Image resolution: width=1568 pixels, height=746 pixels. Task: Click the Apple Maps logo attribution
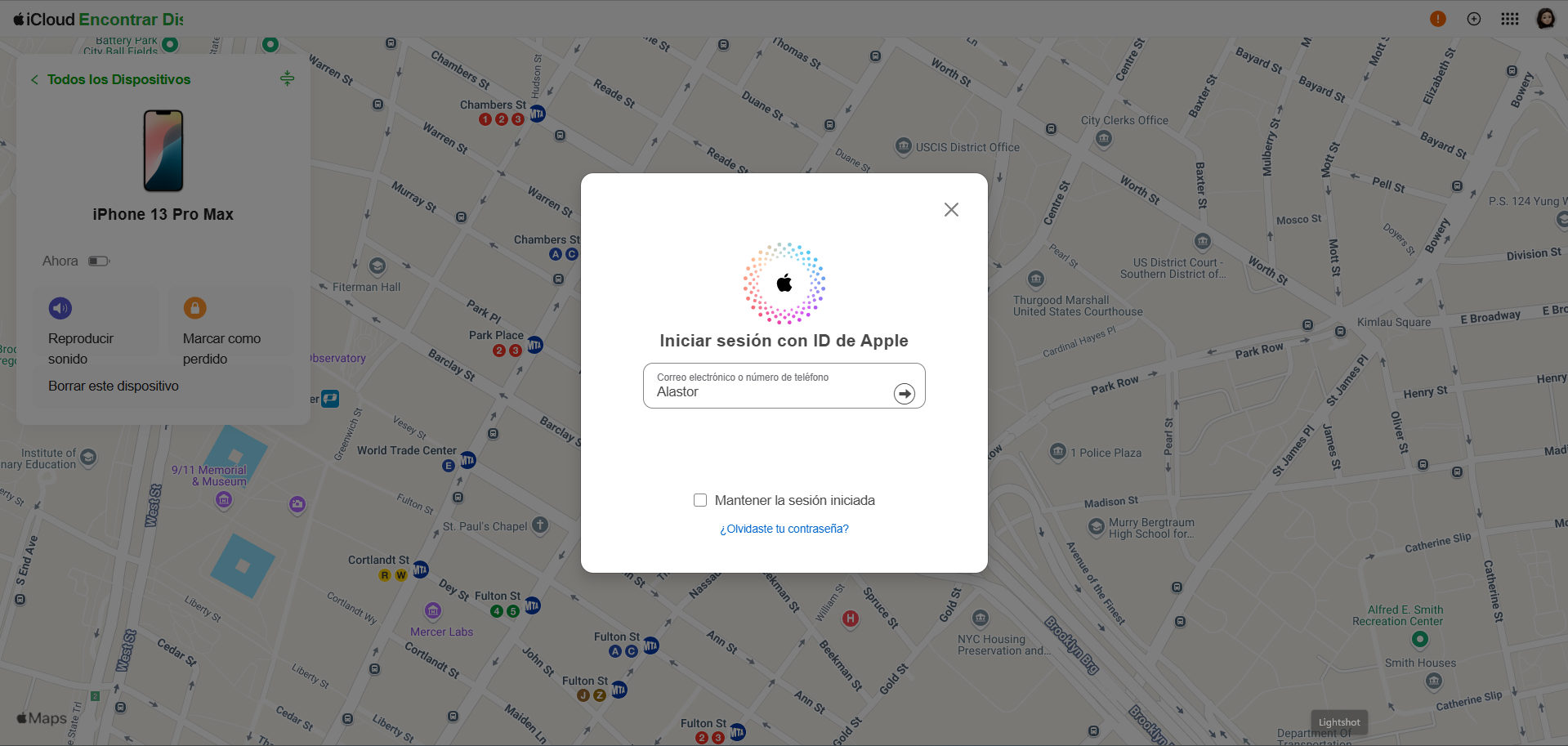click(42, 718)
